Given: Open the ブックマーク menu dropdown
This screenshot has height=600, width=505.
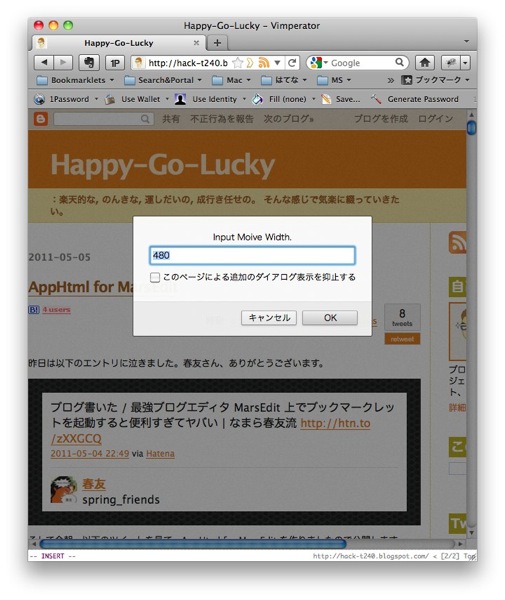Looking at the screenshot, I should (435, 80).
